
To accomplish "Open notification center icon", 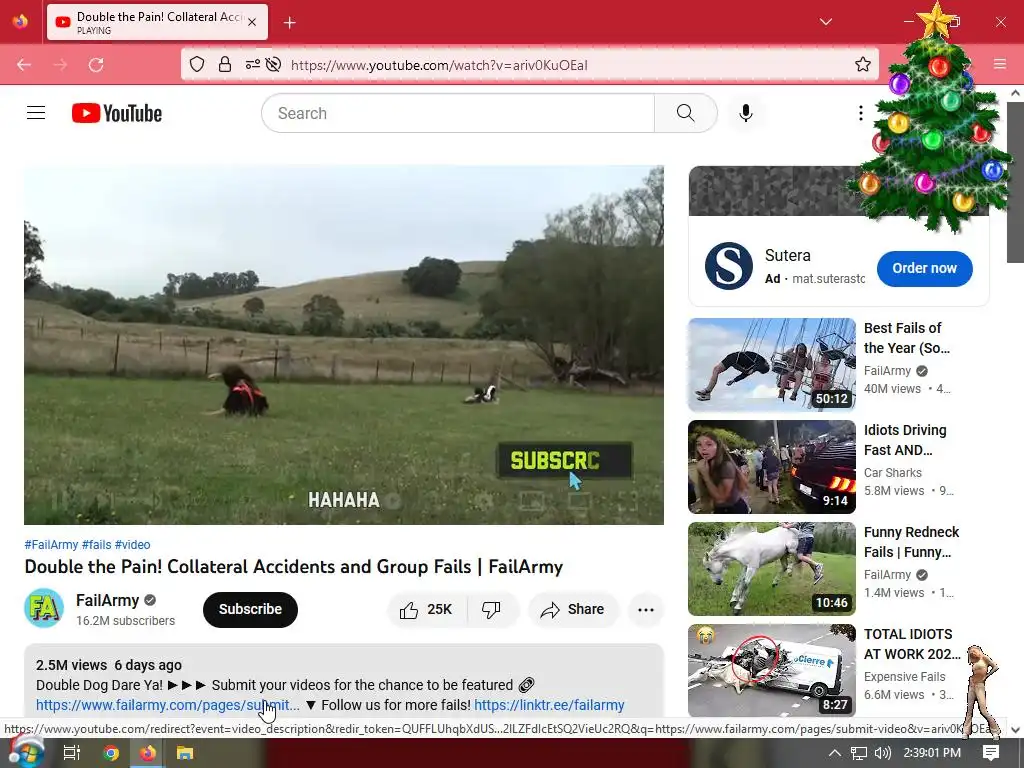I will pyautogui.click(x=991, y=752).
